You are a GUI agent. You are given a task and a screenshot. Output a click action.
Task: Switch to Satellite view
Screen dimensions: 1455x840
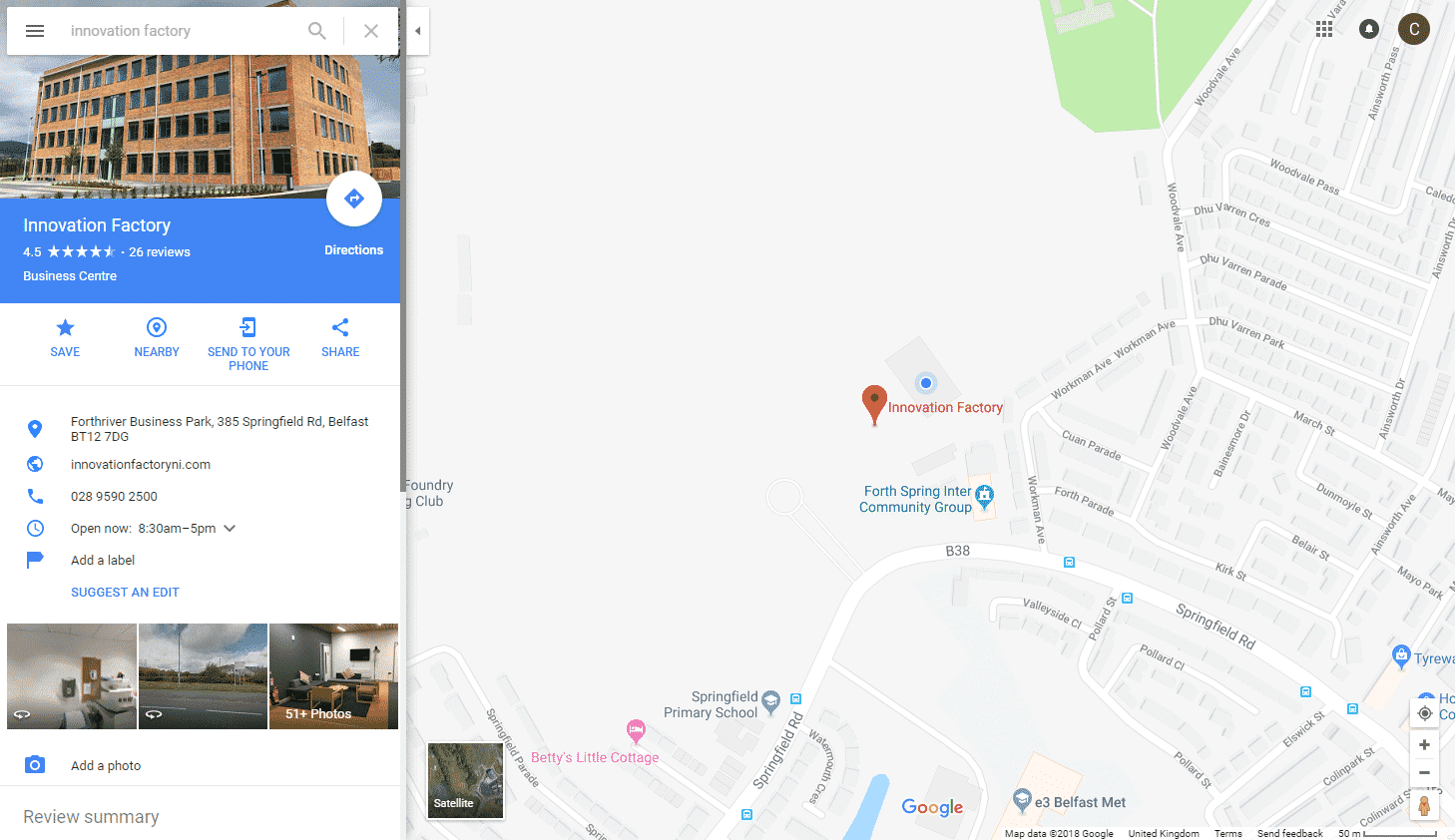[465, 780]
